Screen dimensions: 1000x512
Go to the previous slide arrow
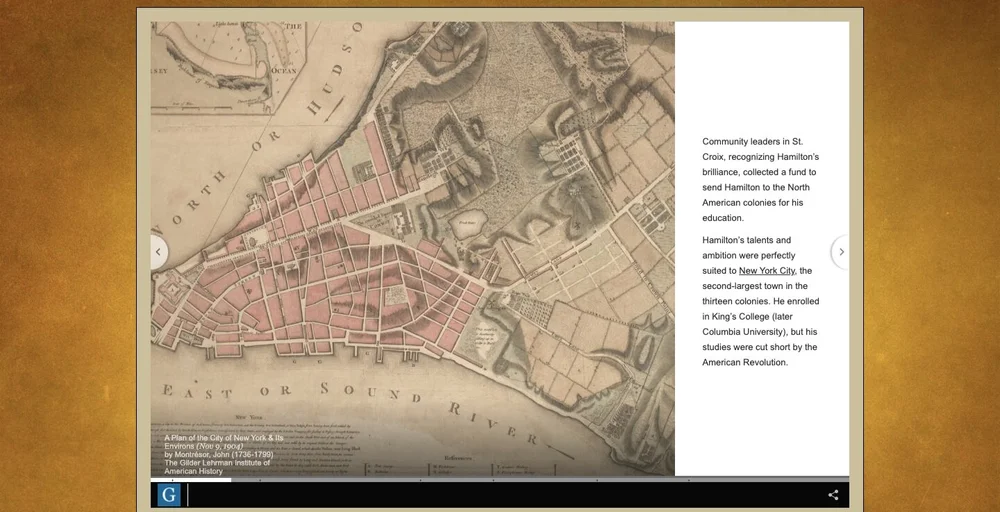158,252
